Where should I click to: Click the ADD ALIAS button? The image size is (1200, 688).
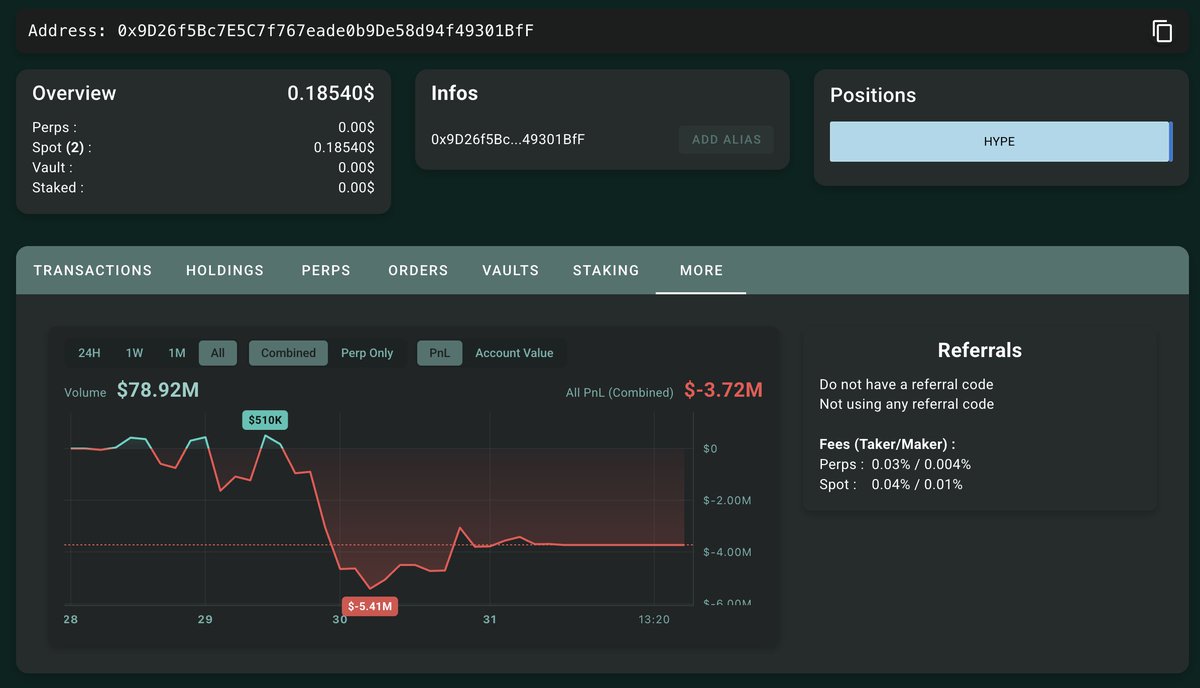(x=726, y=140)
